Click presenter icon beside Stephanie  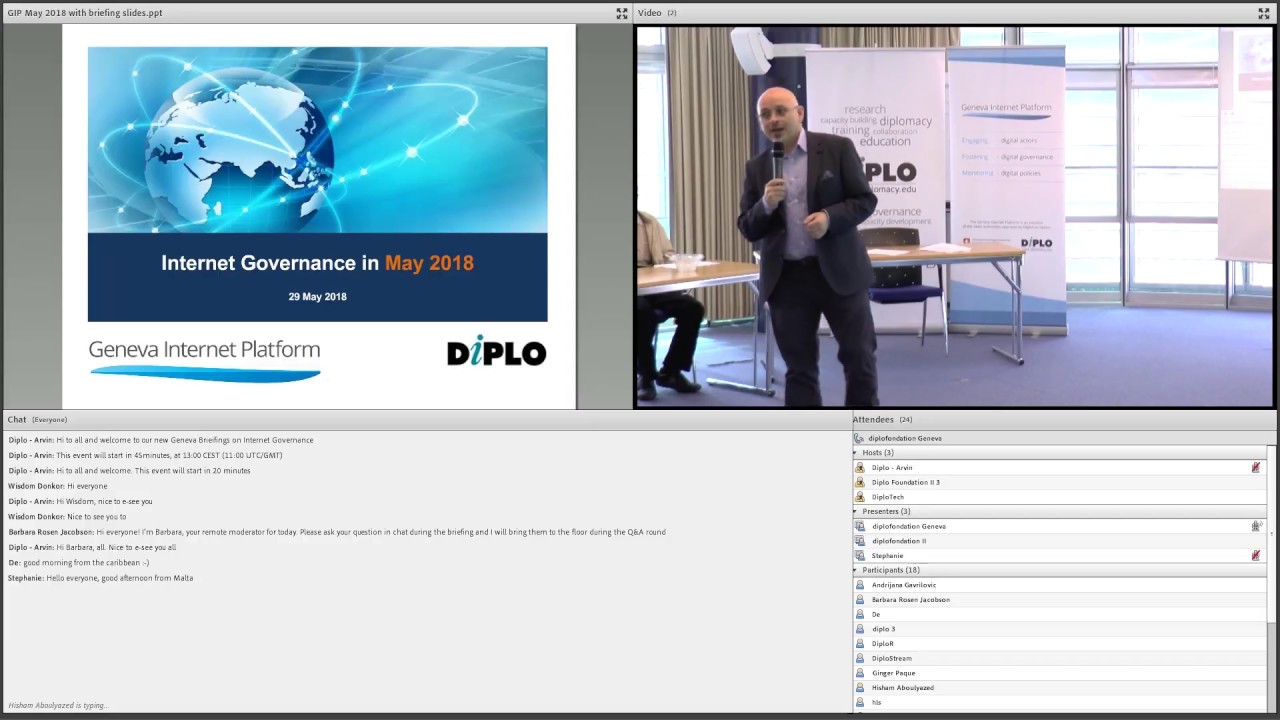click(859, 555)
